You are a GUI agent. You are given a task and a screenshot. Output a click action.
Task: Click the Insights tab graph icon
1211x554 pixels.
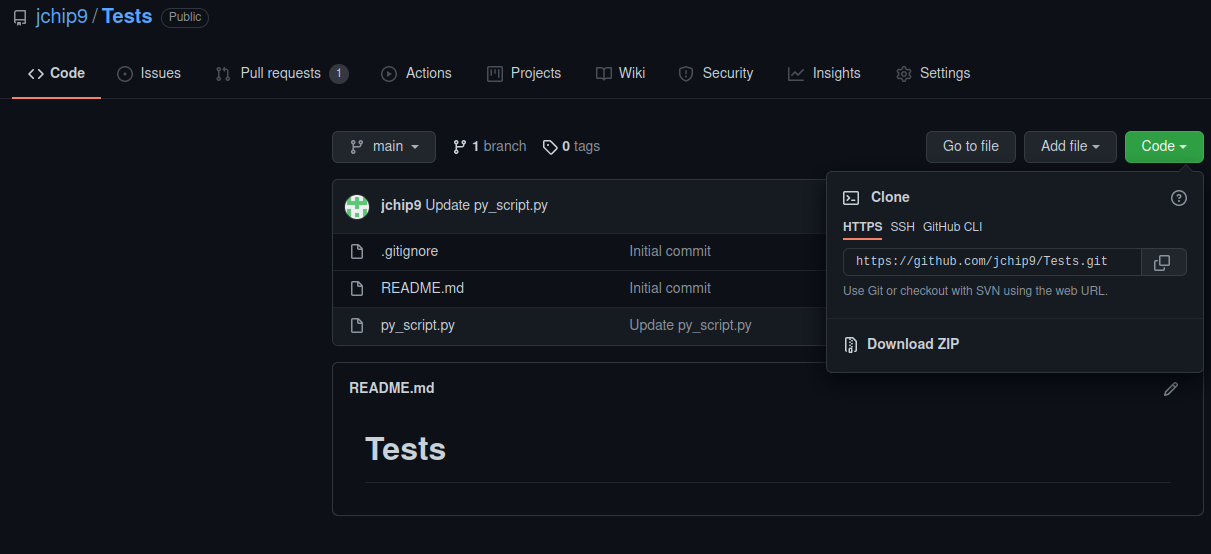pos(796,74)
